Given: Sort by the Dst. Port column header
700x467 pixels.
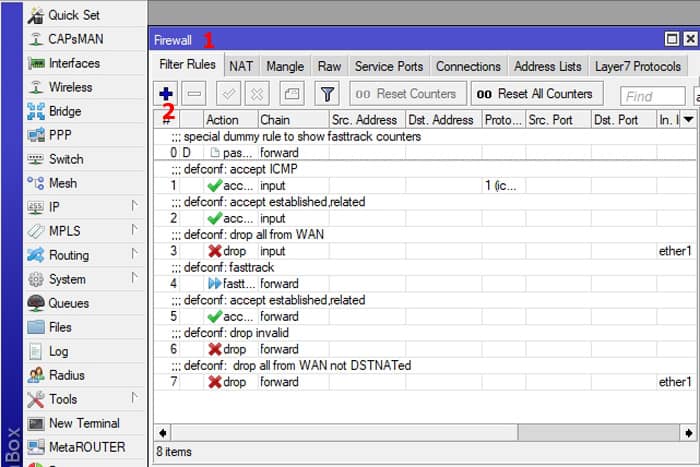Looking at the screenshot, I should (x=624, y=120).
